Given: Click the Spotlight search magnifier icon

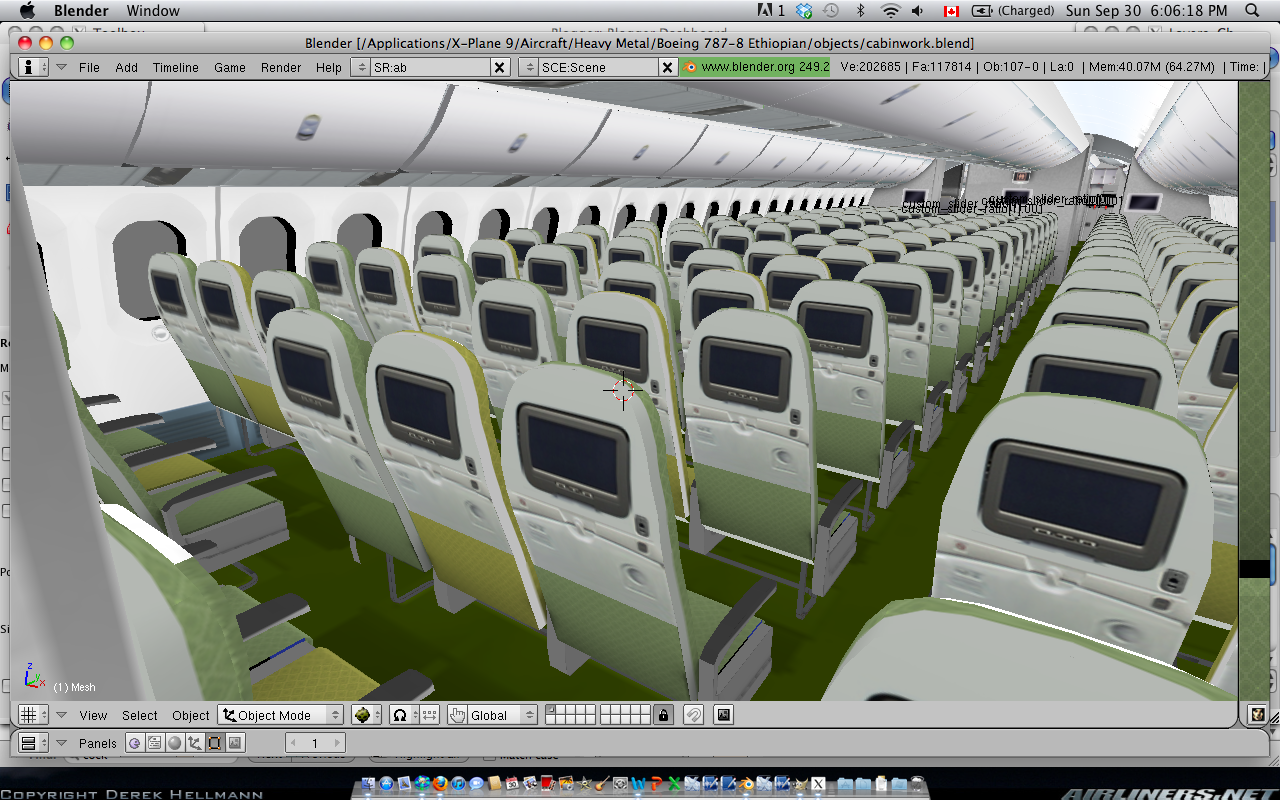Looking at the screenshot, I should [1254, 10].
